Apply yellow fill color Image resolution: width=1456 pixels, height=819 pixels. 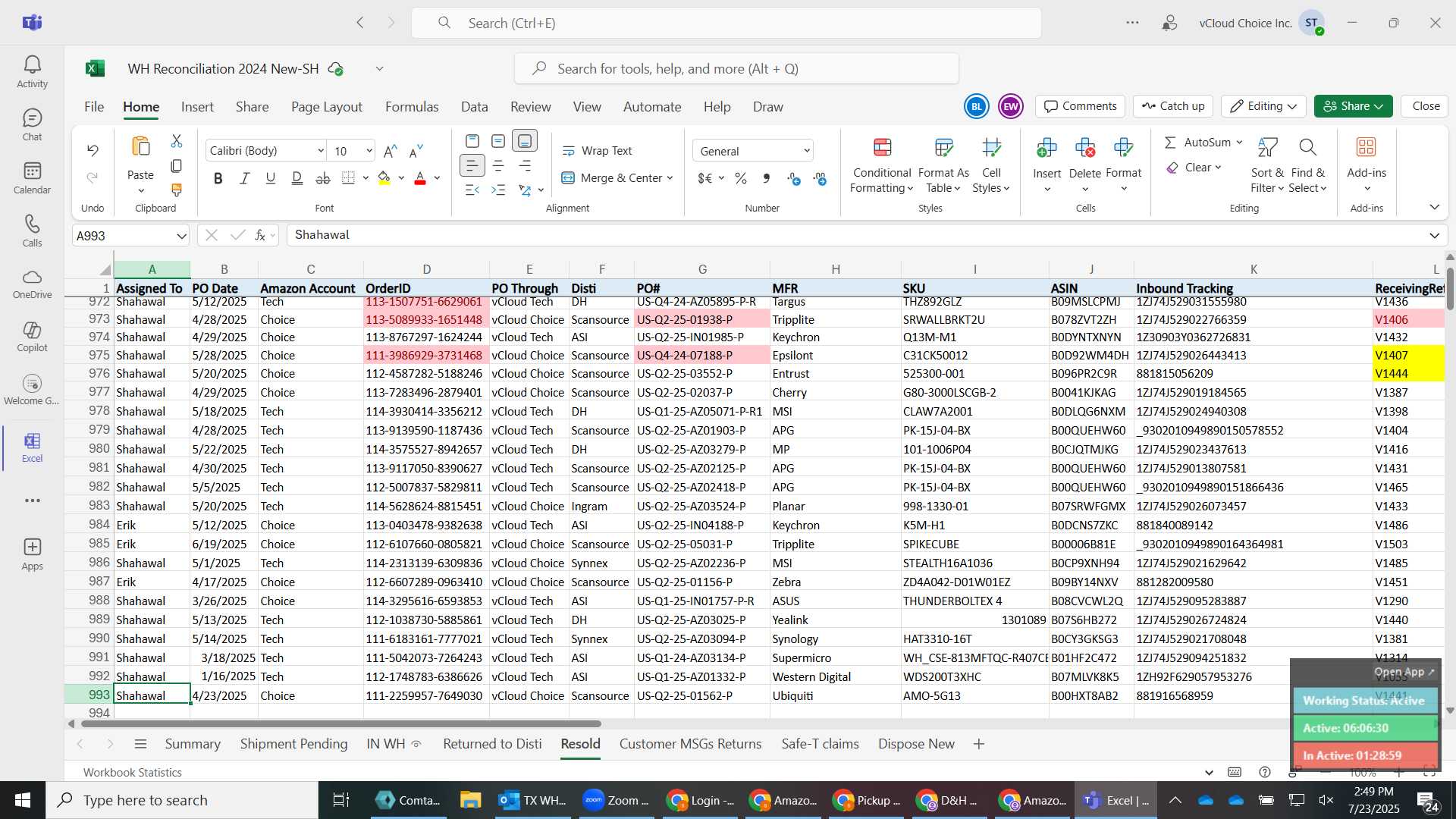[x=384, y=178]
